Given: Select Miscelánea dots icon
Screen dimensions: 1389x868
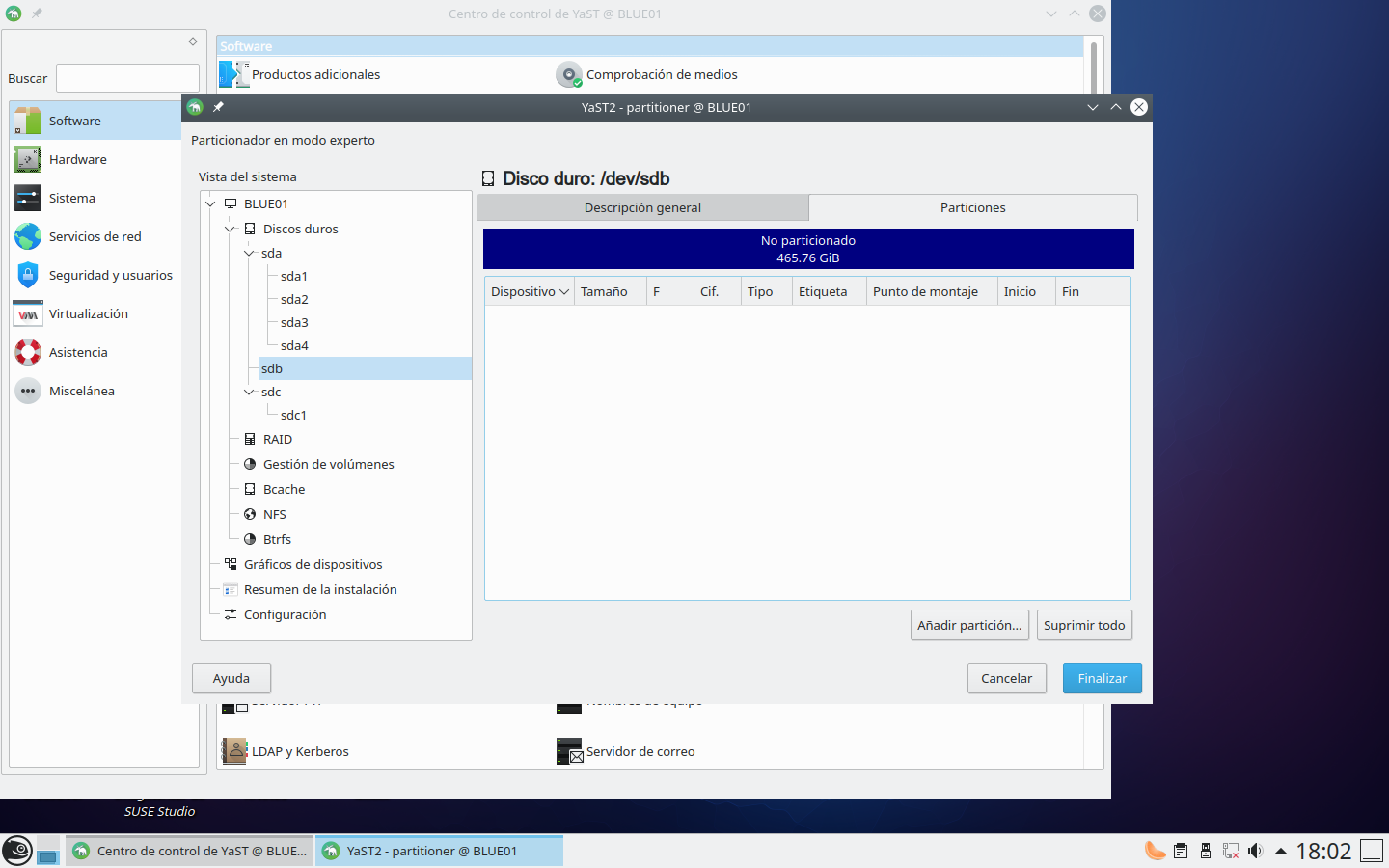Looking at the screenshot, I should 28,391.
